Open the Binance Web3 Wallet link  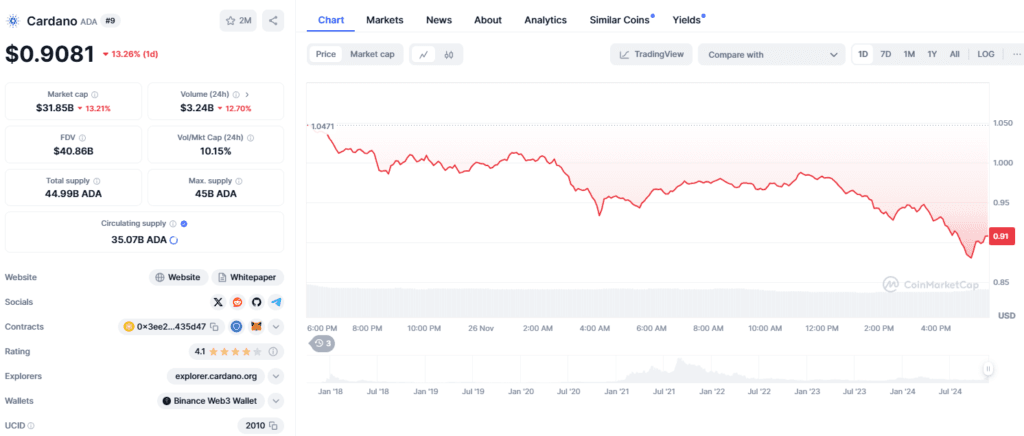[211, 401]
